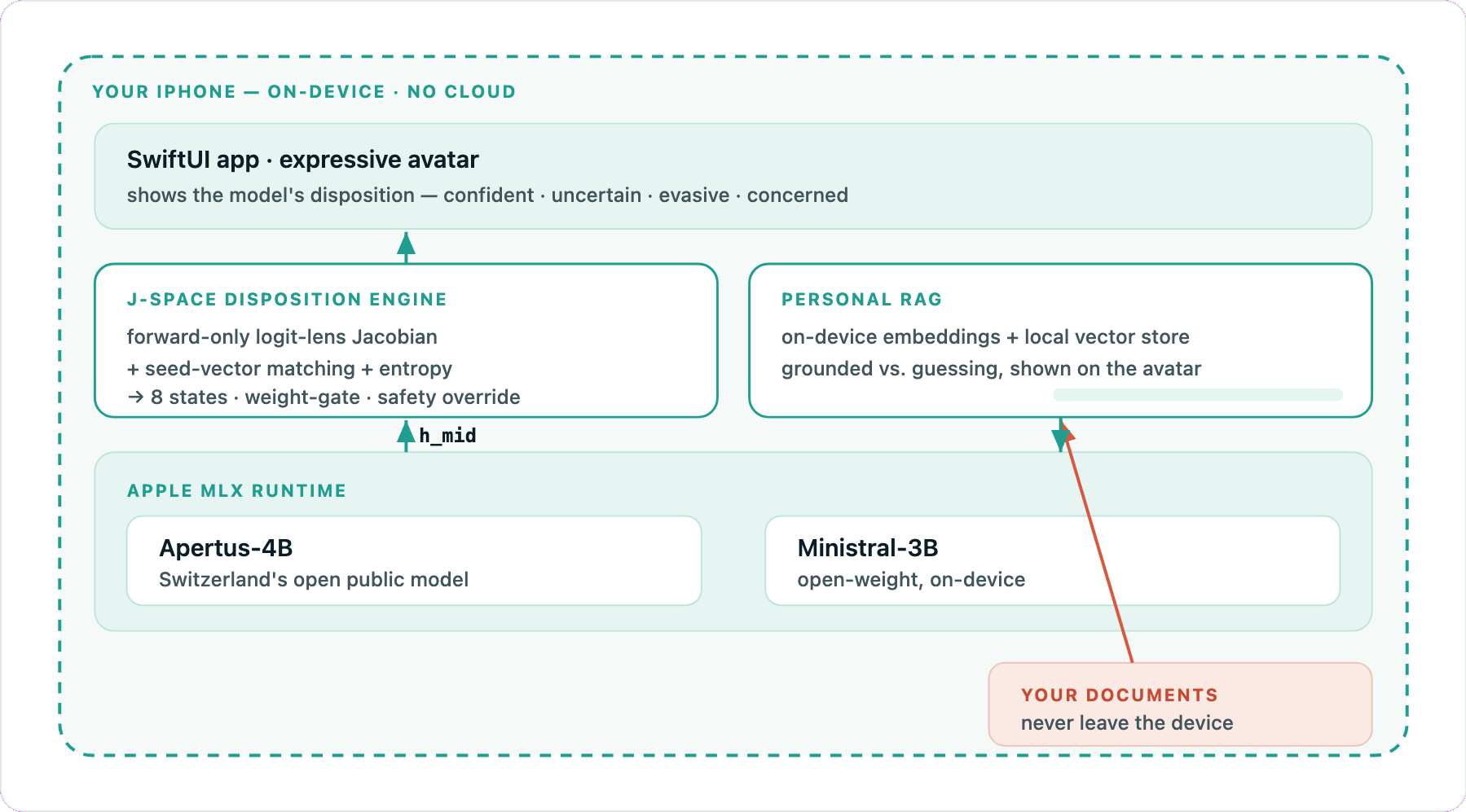Click the pale bar inside Personal RAG
This screenshot has width=1466, height=812.
(x=1198, y=395)
